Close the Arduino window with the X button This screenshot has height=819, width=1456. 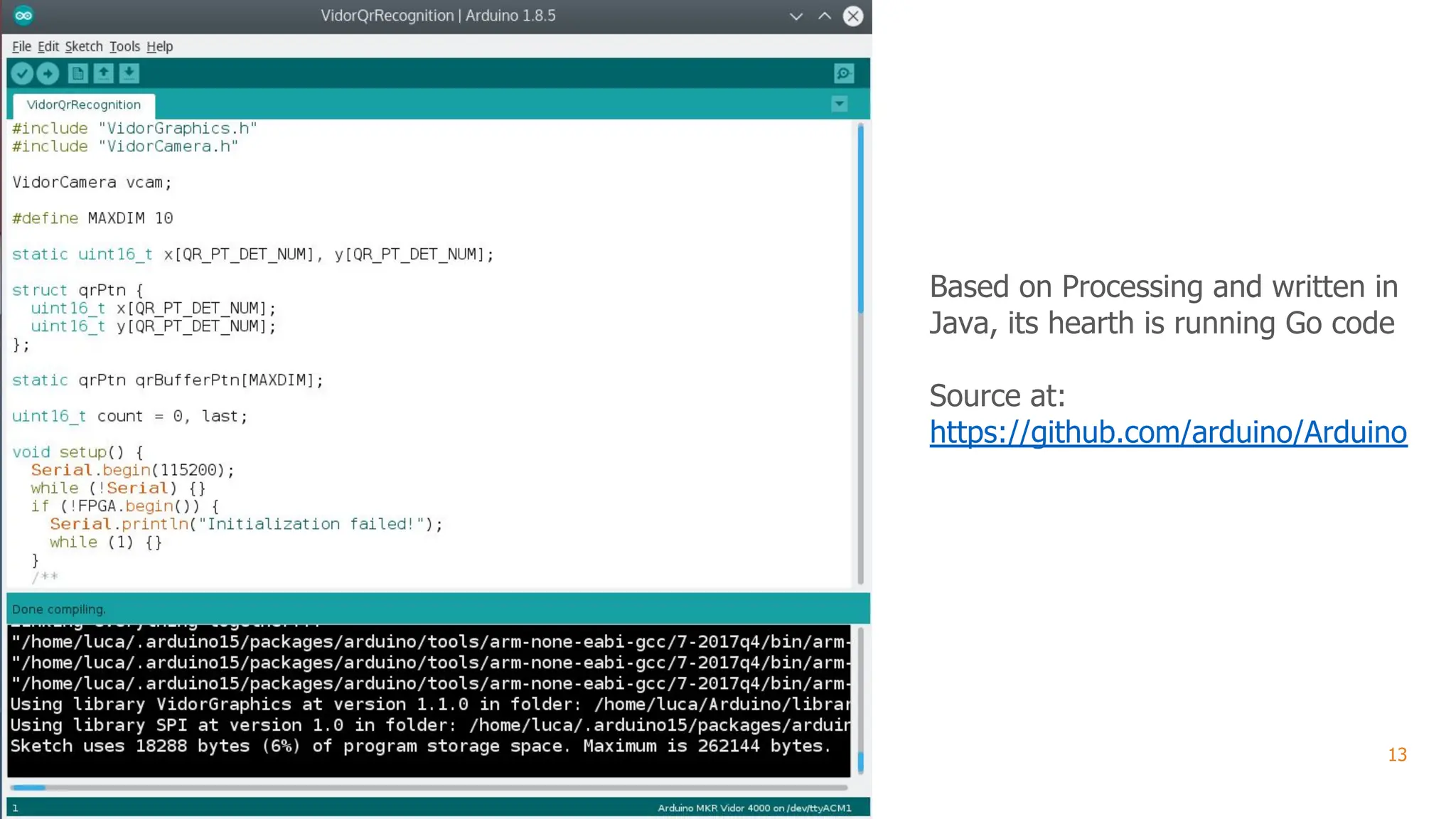click(x=852, y=16)
